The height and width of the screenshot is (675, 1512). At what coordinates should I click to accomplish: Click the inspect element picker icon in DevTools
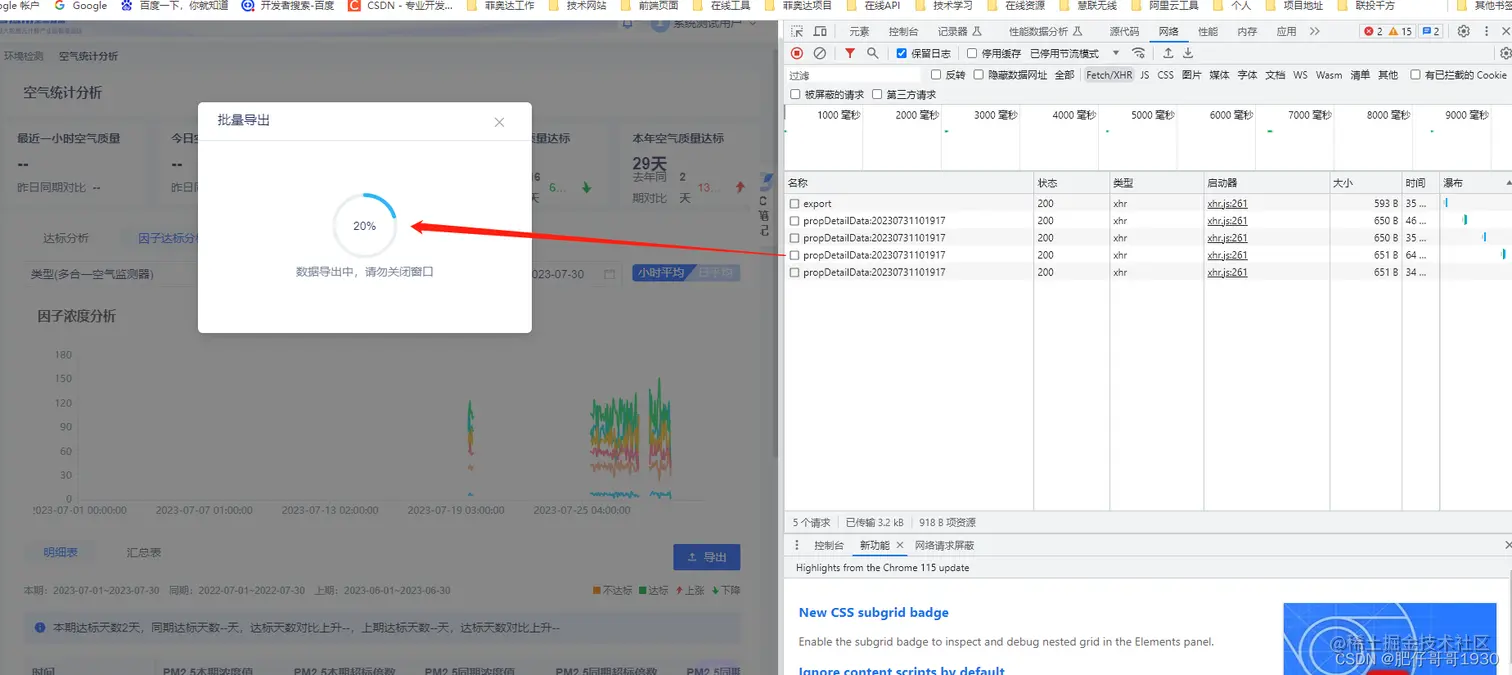tap(796, 32)
